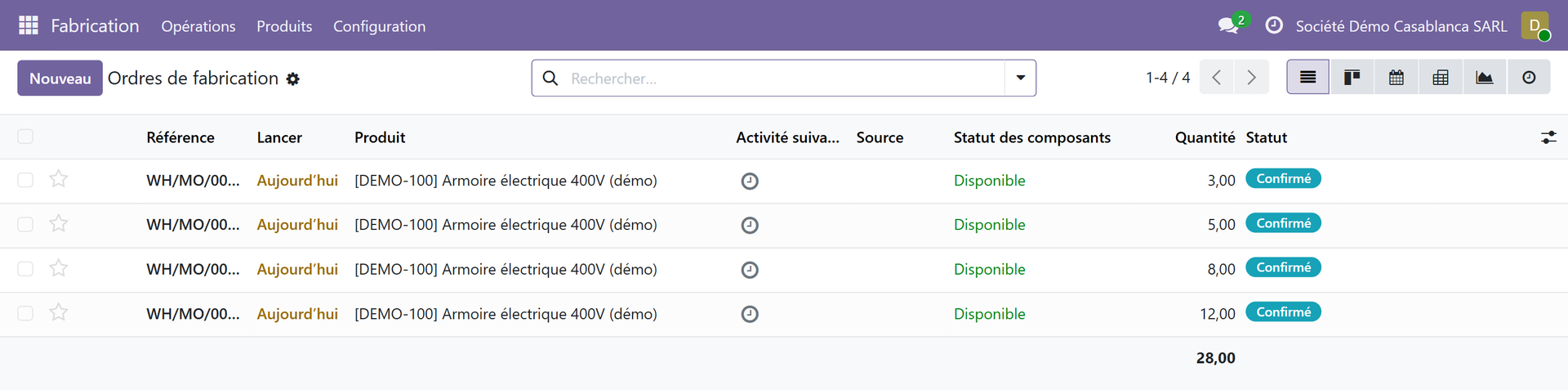
Task: Click quantity 8,00 cell
Action: [1221, 269]
